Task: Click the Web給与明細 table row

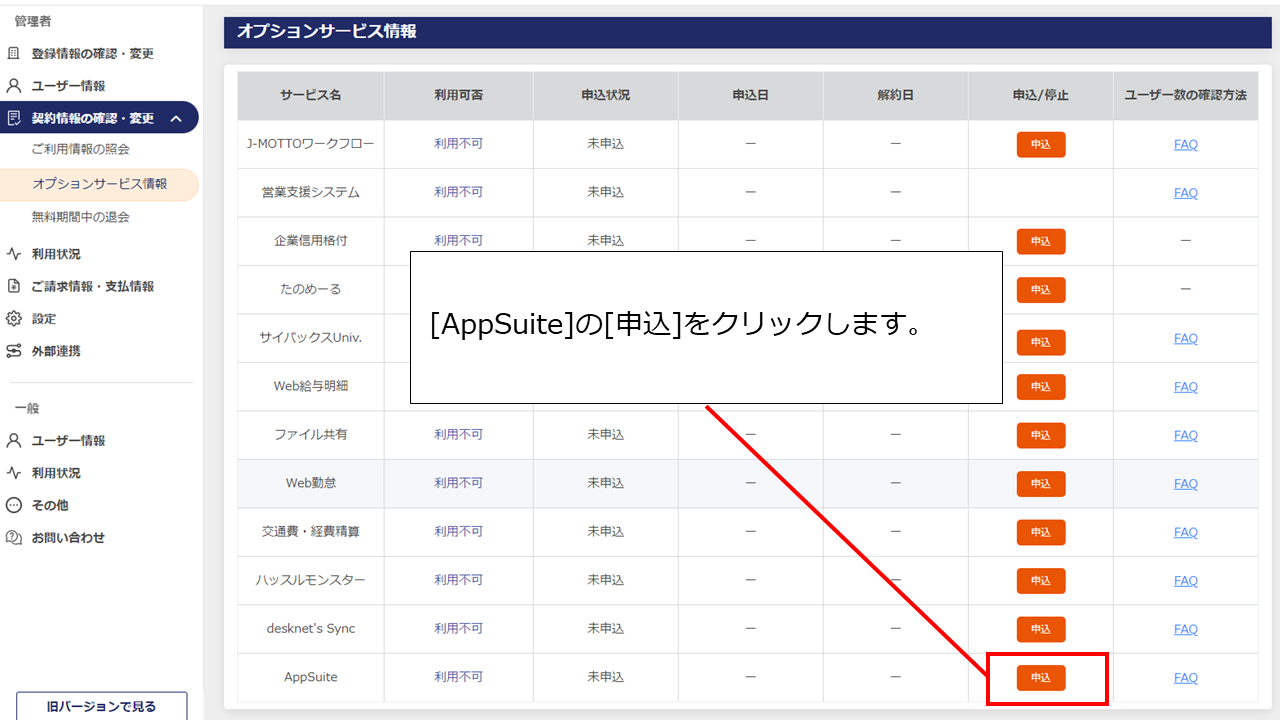Action: tap(310, 386)
